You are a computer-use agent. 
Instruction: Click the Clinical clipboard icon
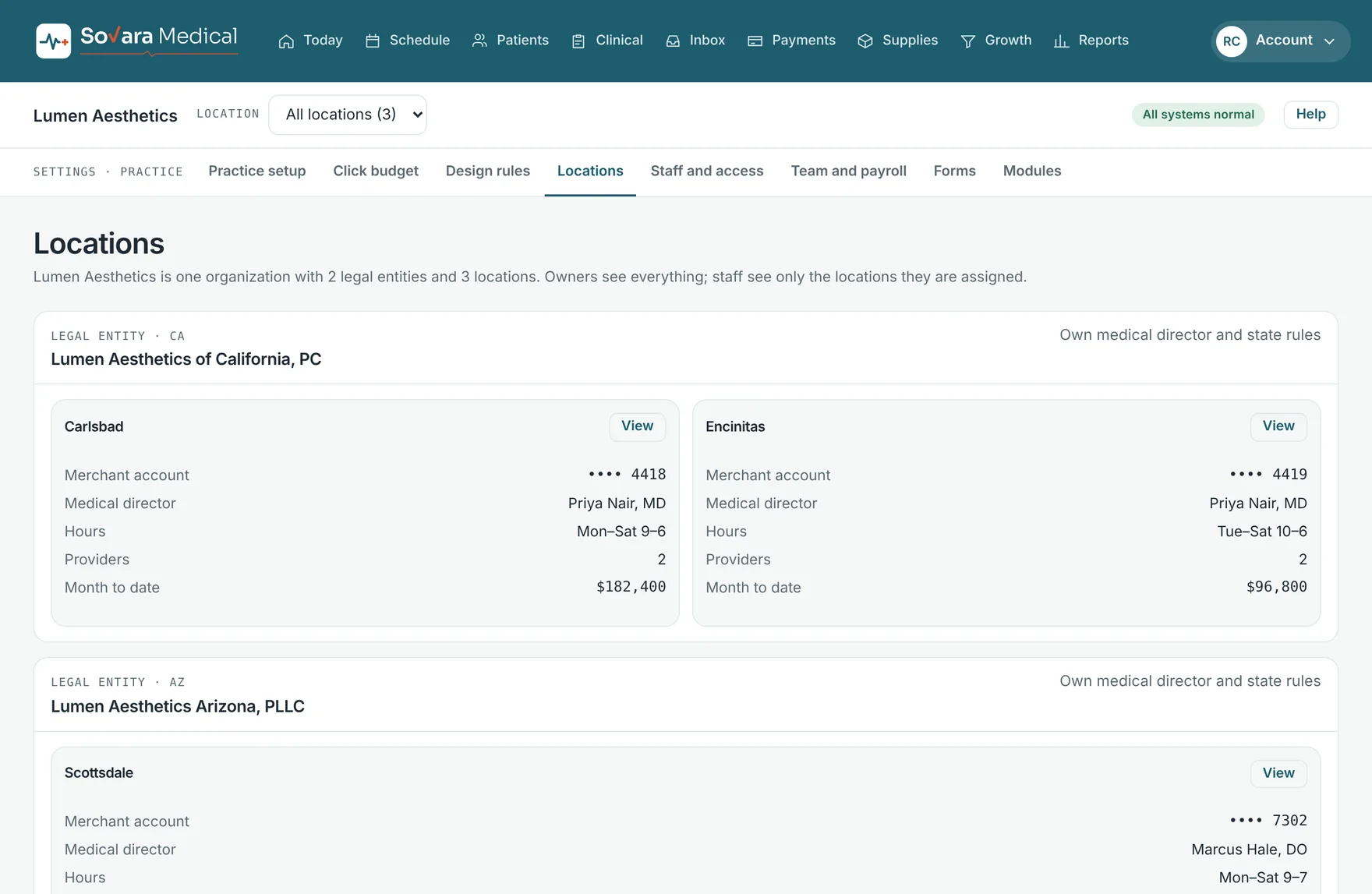(578, 41)
